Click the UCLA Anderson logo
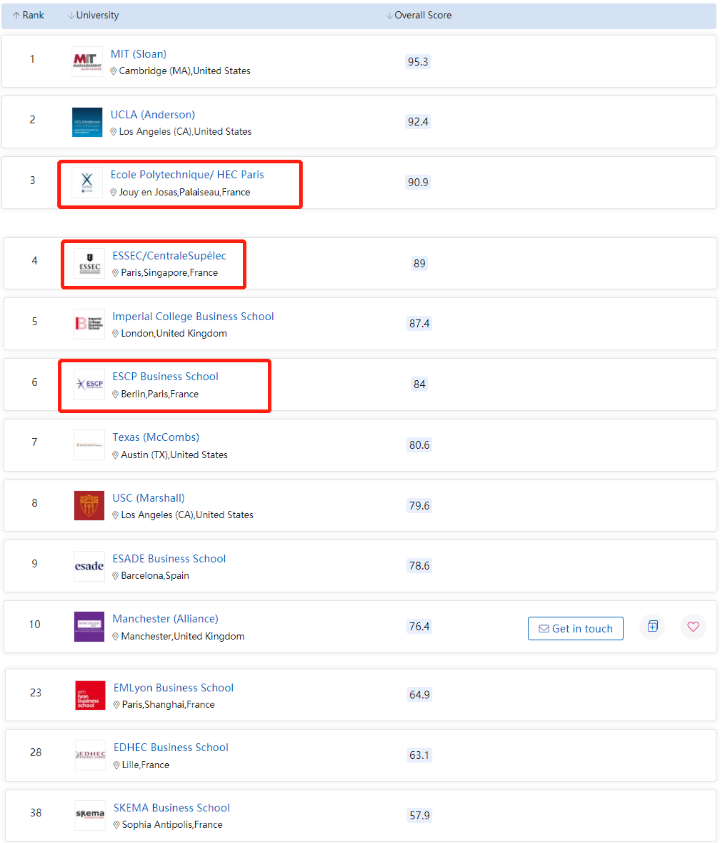 click(x=87, y=122)
